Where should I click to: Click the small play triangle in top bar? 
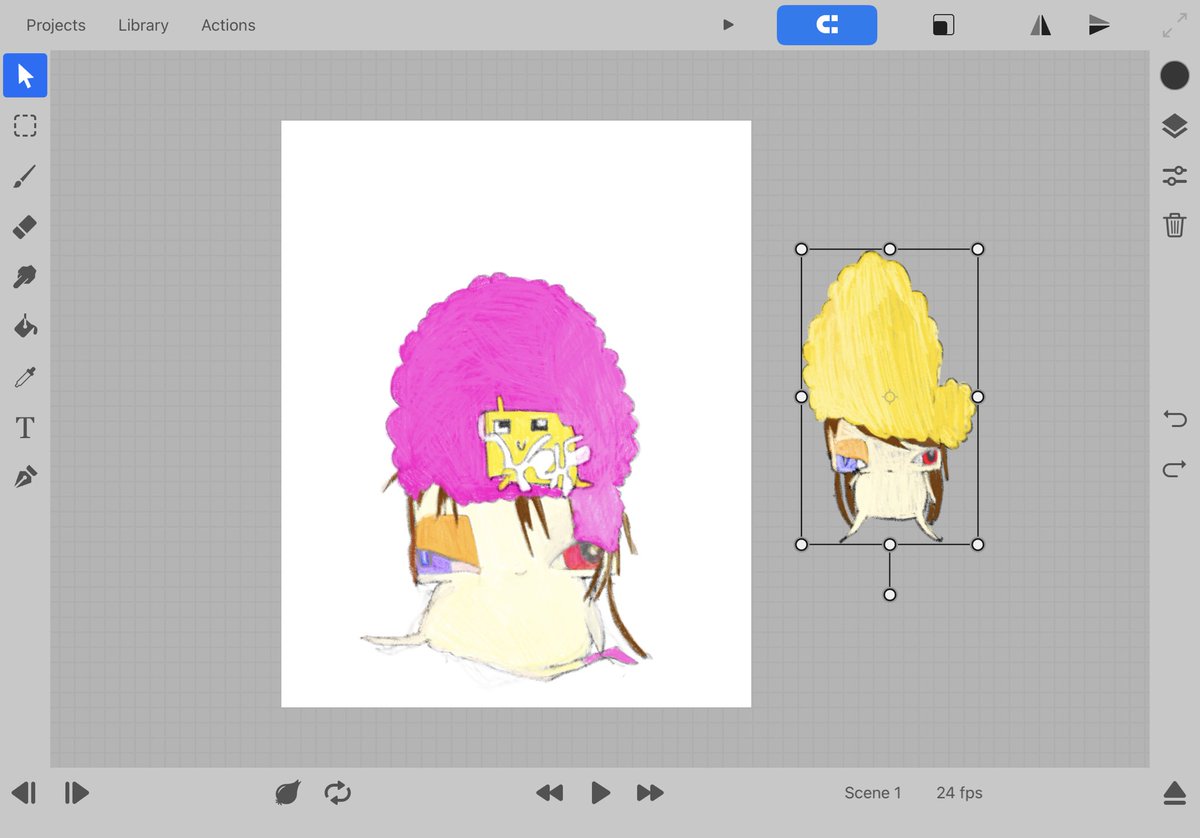(x=728, y=25)
